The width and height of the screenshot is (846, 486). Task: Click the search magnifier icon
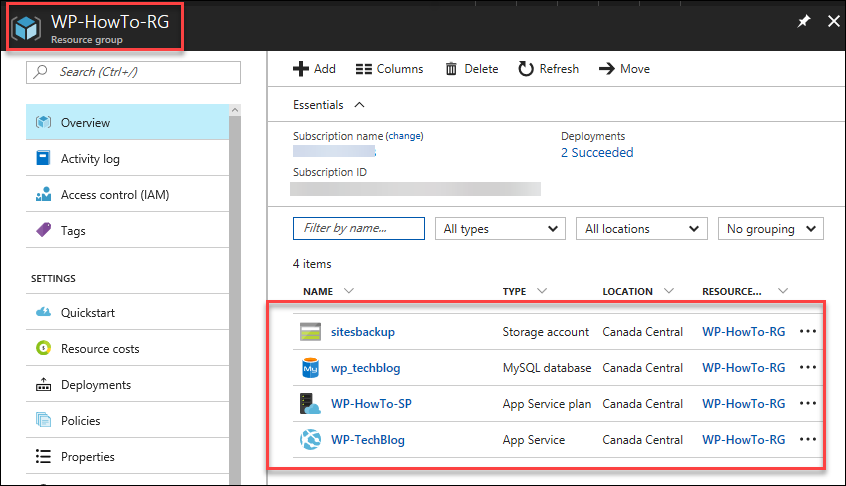(x=40, y=72)
